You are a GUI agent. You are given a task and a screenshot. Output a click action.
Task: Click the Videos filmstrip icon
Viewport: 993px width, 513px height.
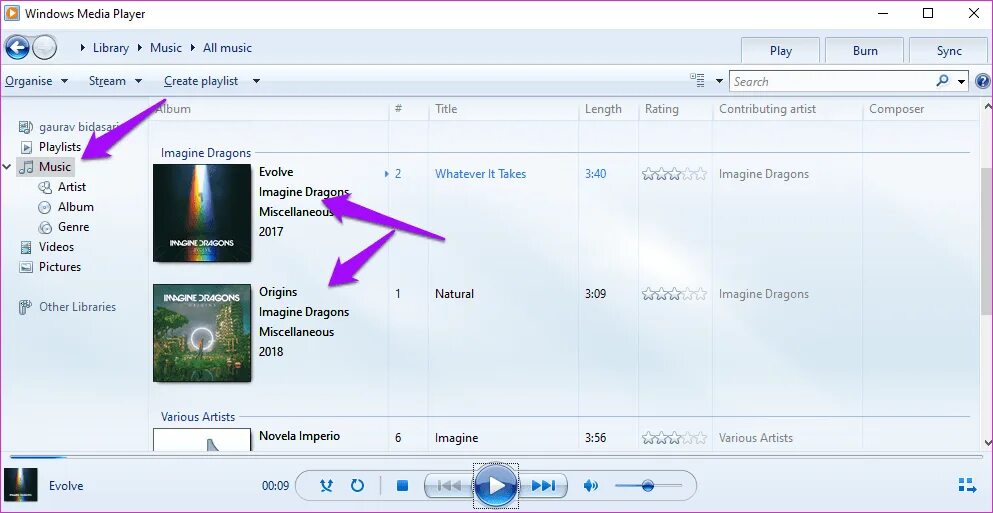pyautogui.click(x=26, y=247)
